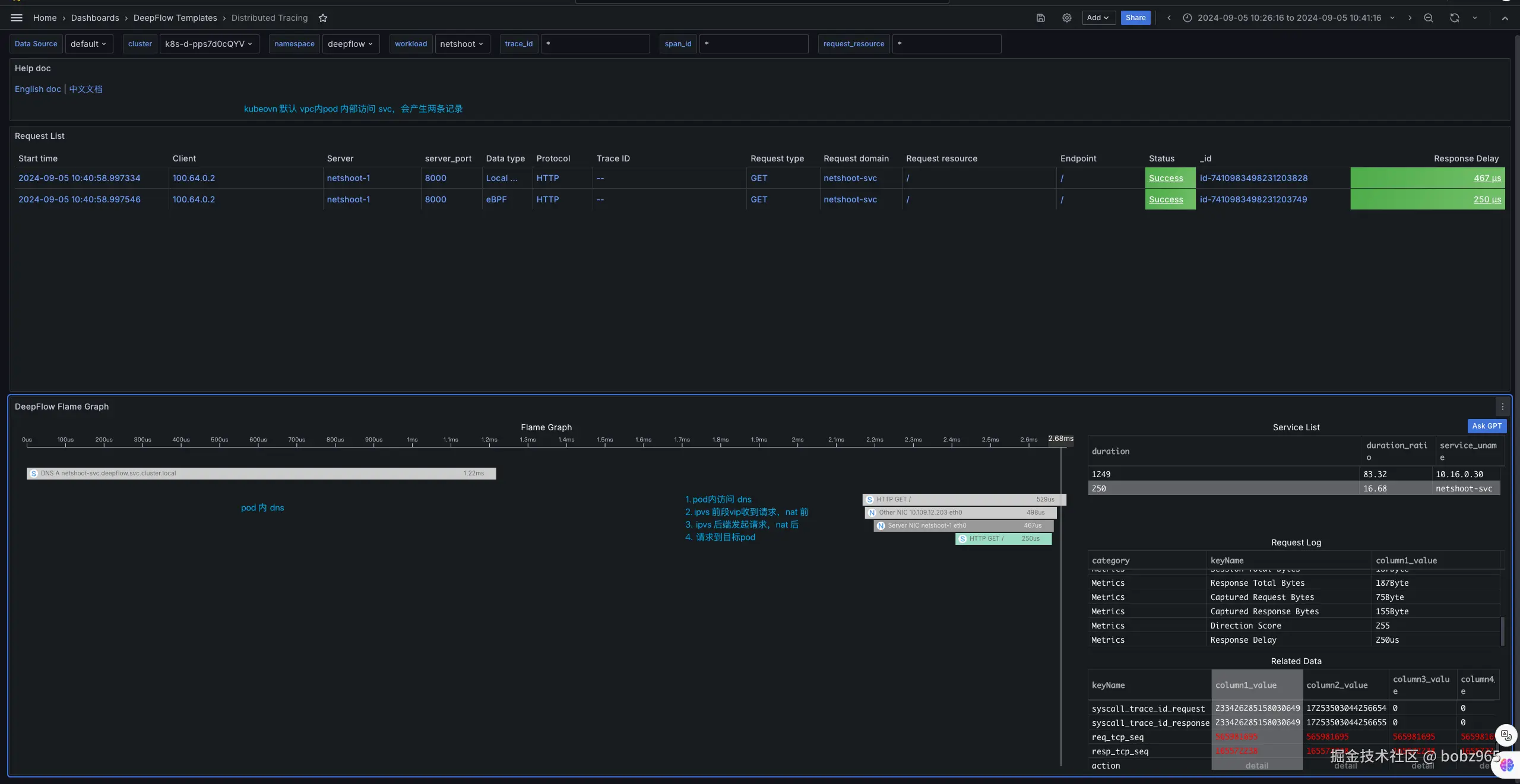The width and height of the screenshot is (1520, 784).
Task: Open the Add dropdown
Action: [x=1098, y=18]
